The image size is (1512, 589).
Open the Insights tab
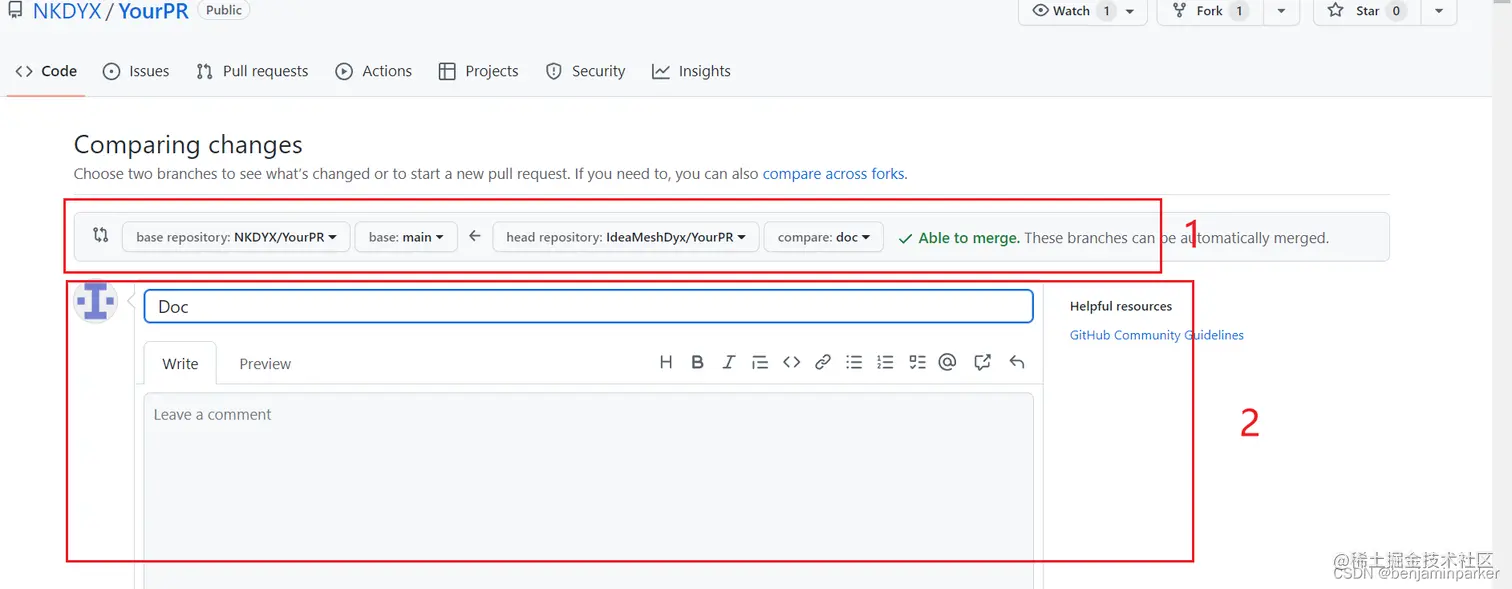(x=691, y=71)
